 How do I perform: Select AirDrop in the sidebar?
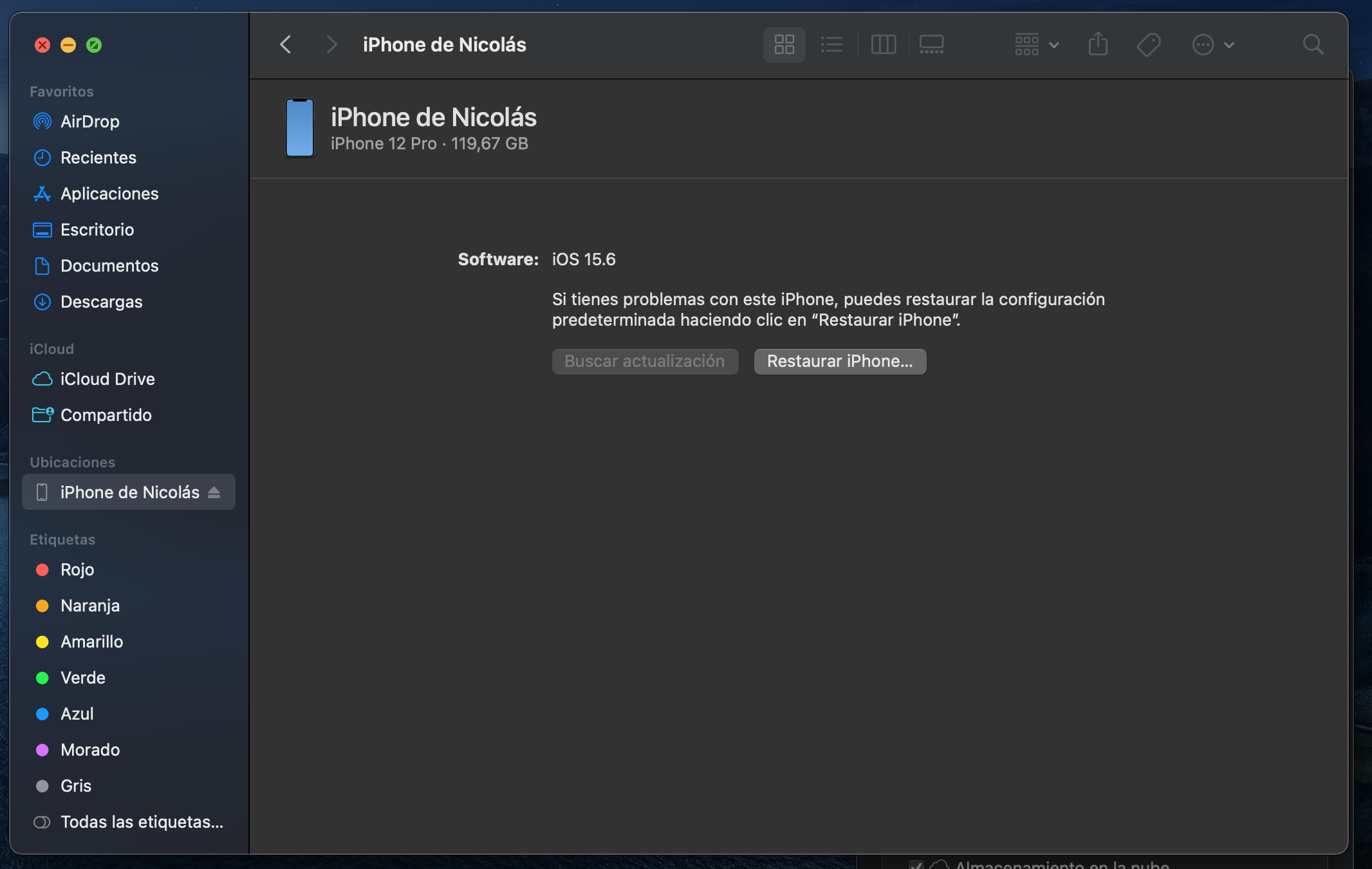(89, 122)
